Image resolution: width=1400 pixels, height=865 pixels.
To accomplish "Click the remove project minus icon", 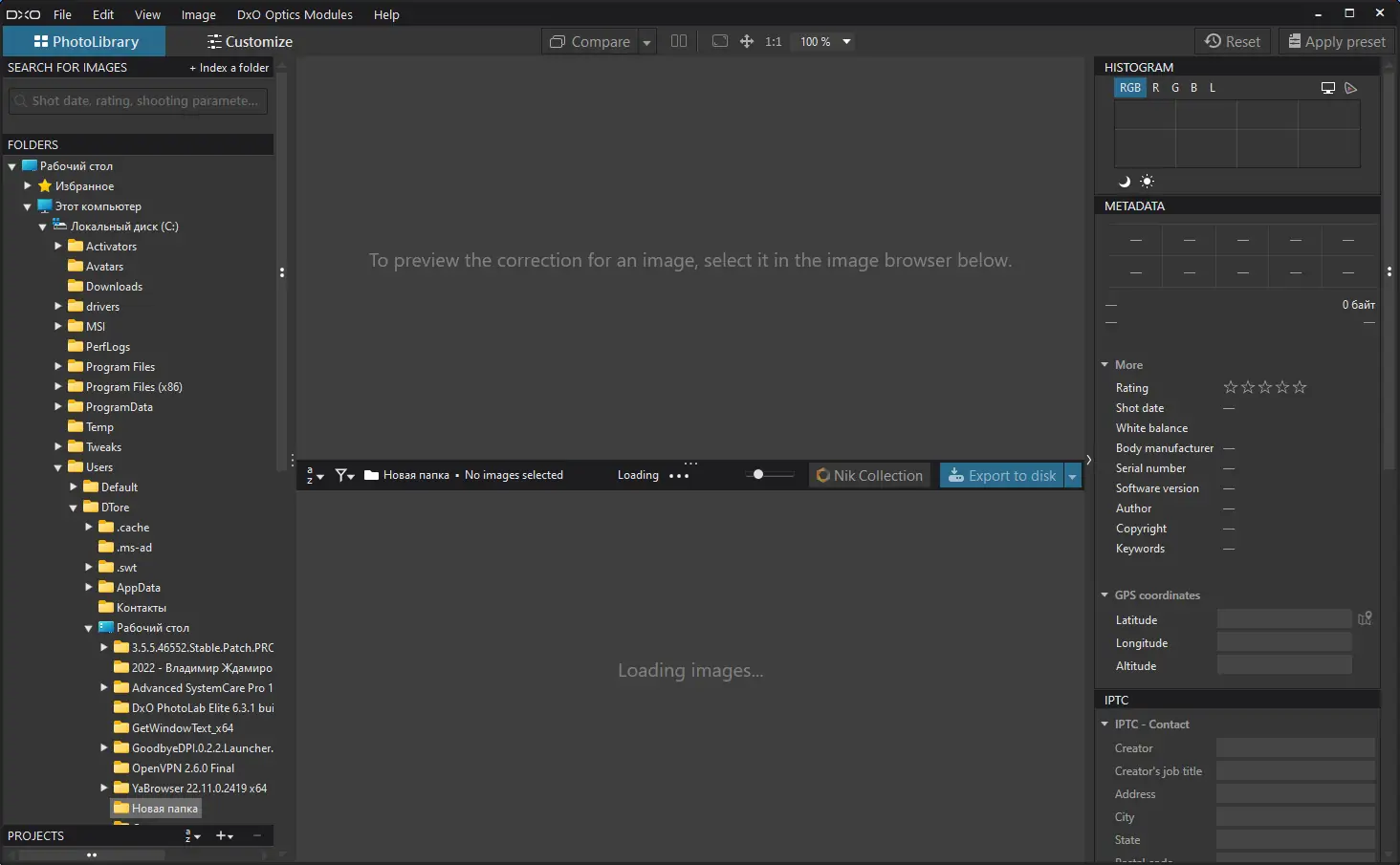I will coord(257,835).
